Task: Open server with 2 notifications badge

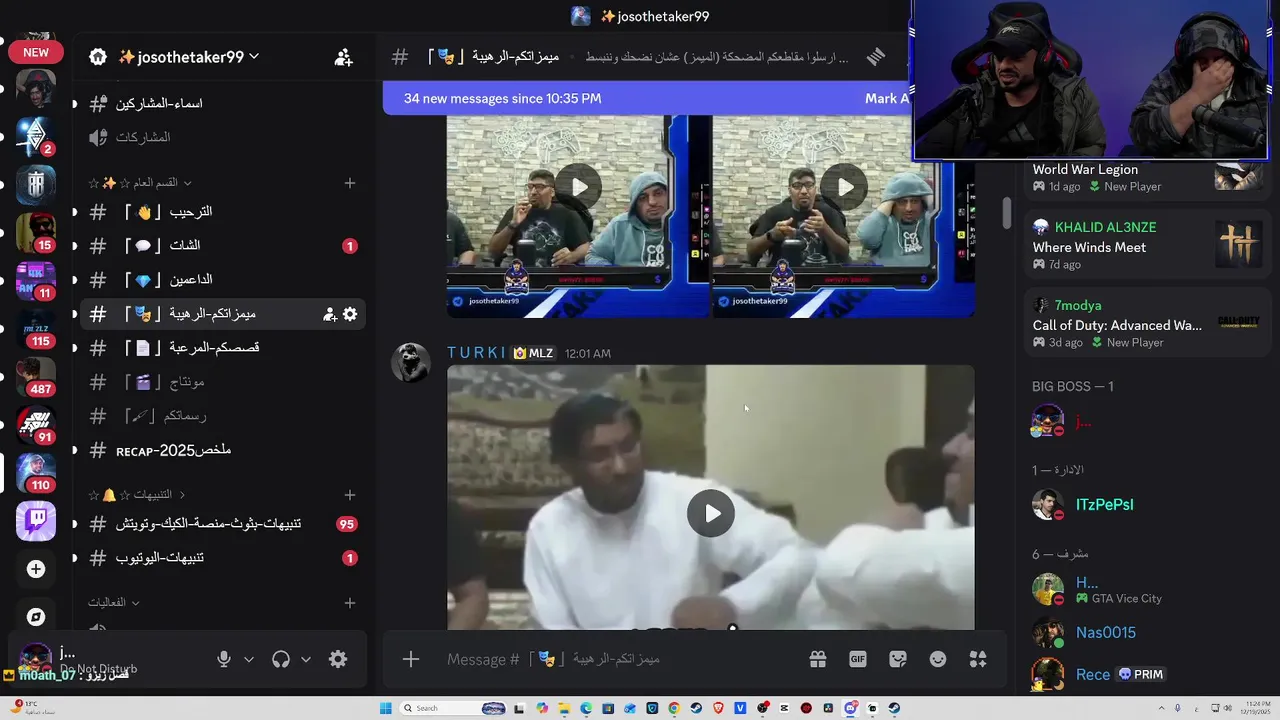Action: (x=36, y=137)
